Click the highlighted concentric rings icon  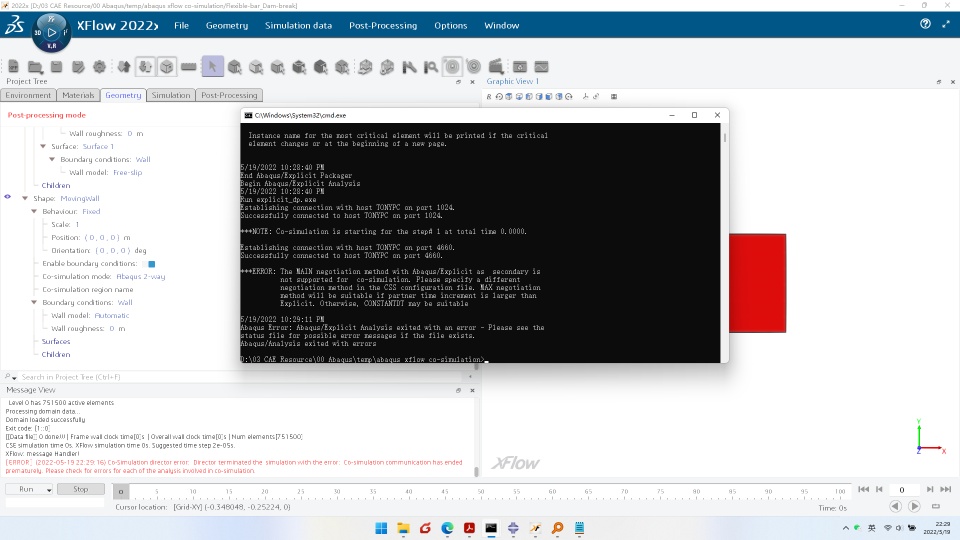[452, 66]
